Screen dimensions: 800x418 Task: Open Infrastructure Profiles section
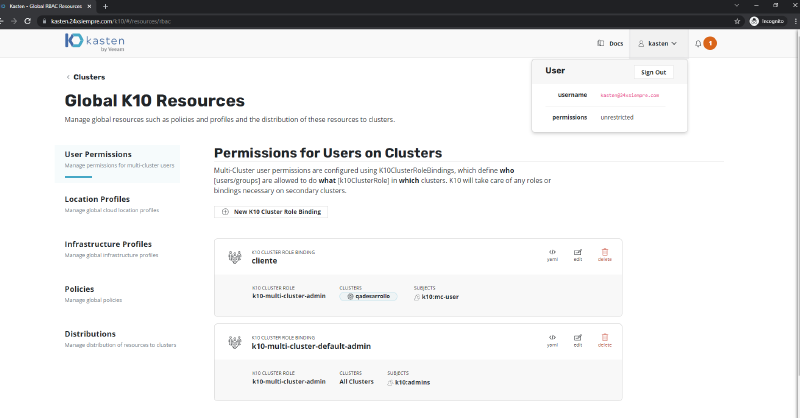(x=111, y=249)
